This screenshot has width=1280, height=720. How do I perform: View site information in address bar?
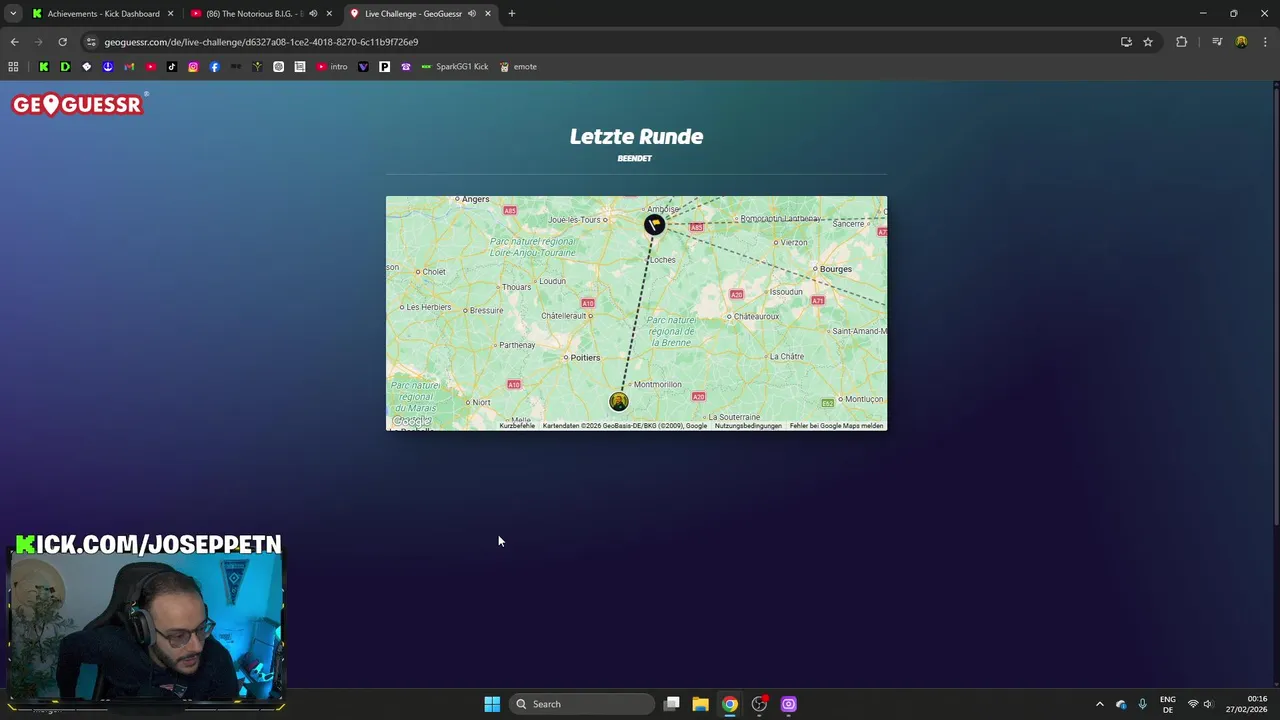[x=91, y=42]
